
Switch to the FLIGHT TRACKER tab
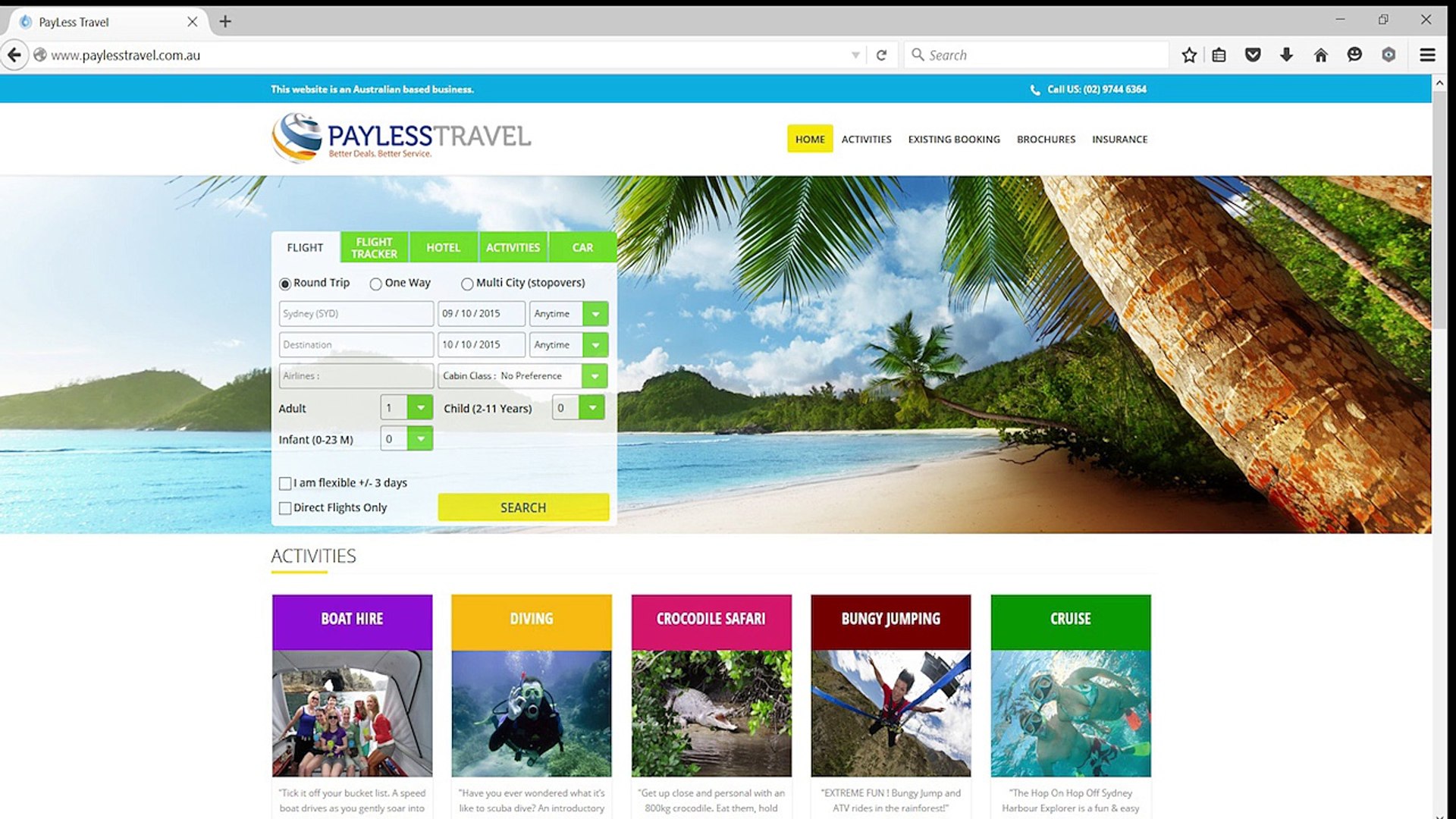point(374,247)
